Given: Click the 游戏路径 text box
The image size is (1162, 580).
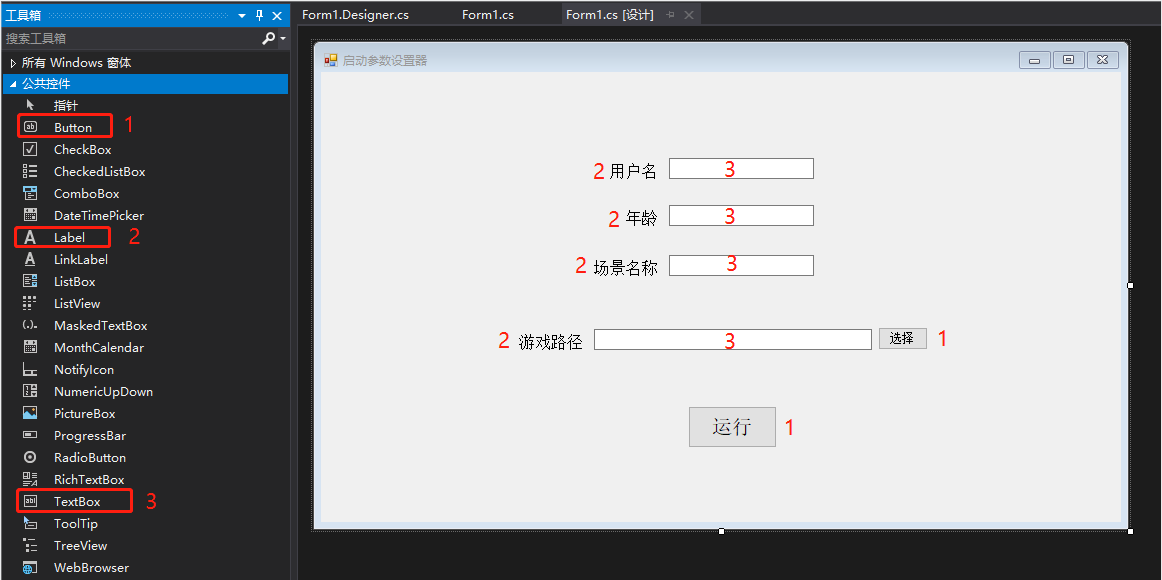Looking at the screenshot, I should click(733, 339).
